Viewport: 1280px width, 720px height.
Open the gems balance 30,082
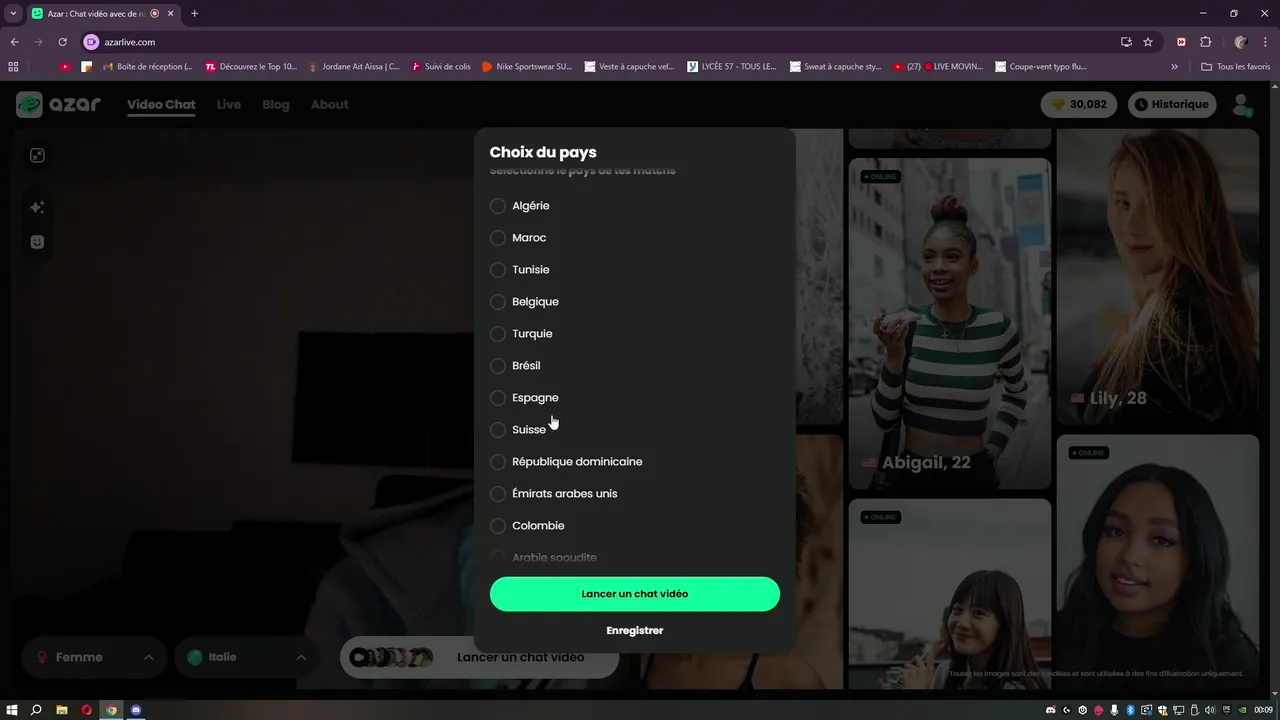1079,104
